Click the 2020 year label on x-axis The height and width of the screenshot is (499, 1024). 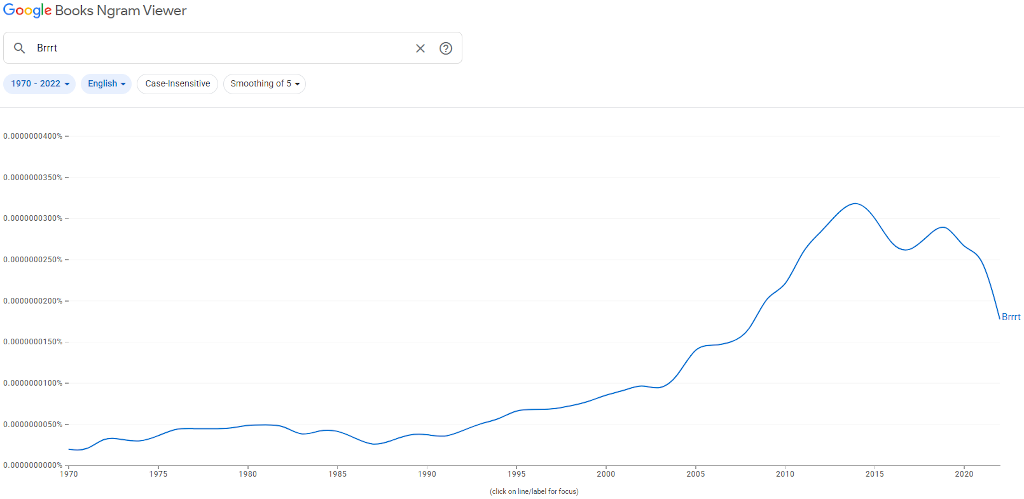(964, 473)
